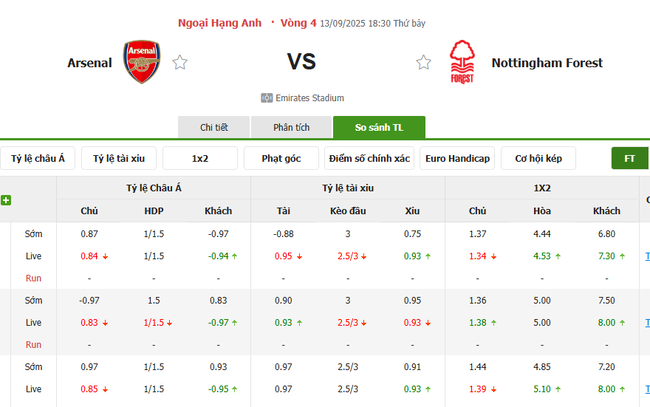Switch to the Chi tiết tab
Viewport: 650px width, 407px height.
click(x=214, y=128)
